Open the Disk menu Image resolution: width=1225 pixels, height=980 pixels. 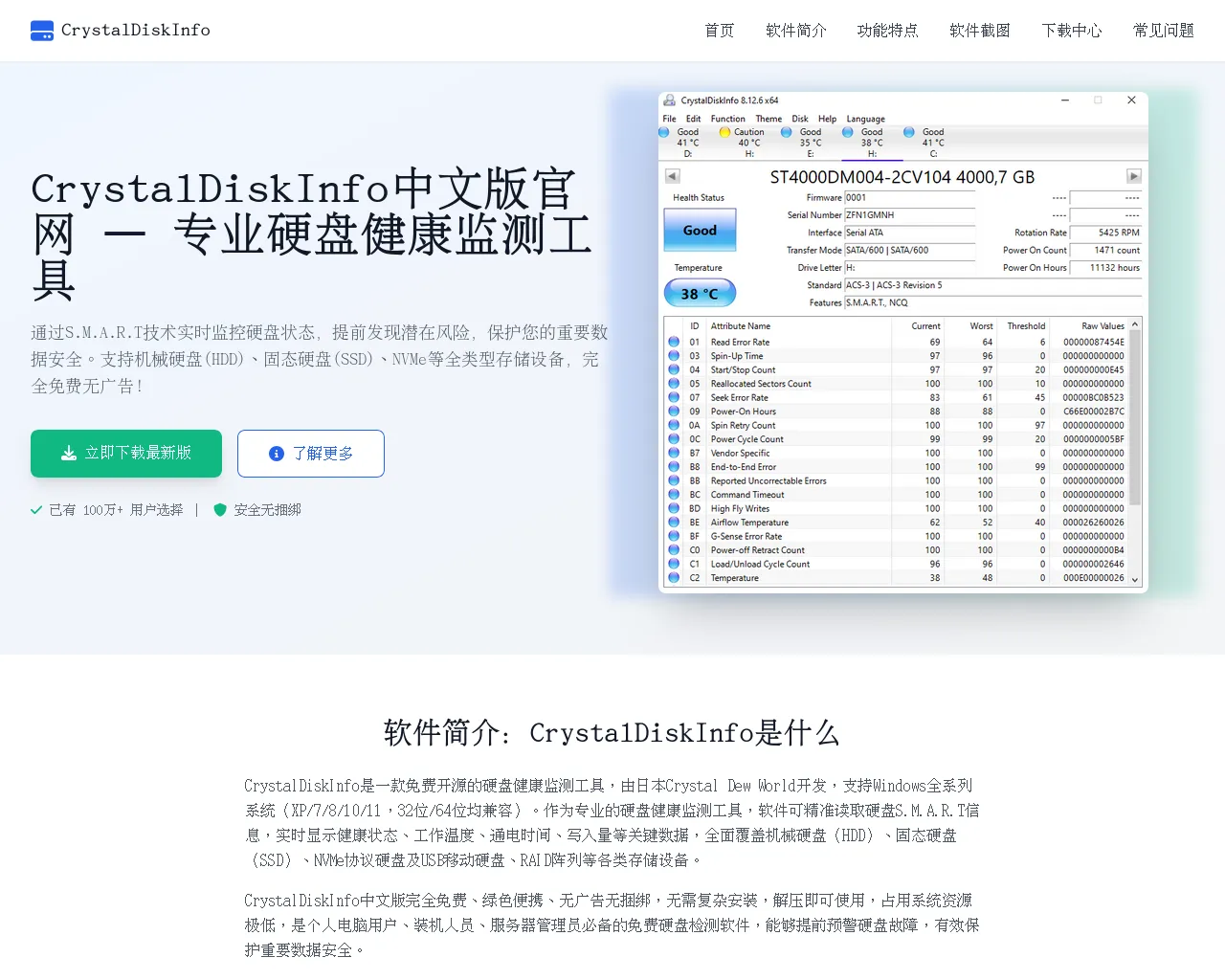[x=800, y=119]
